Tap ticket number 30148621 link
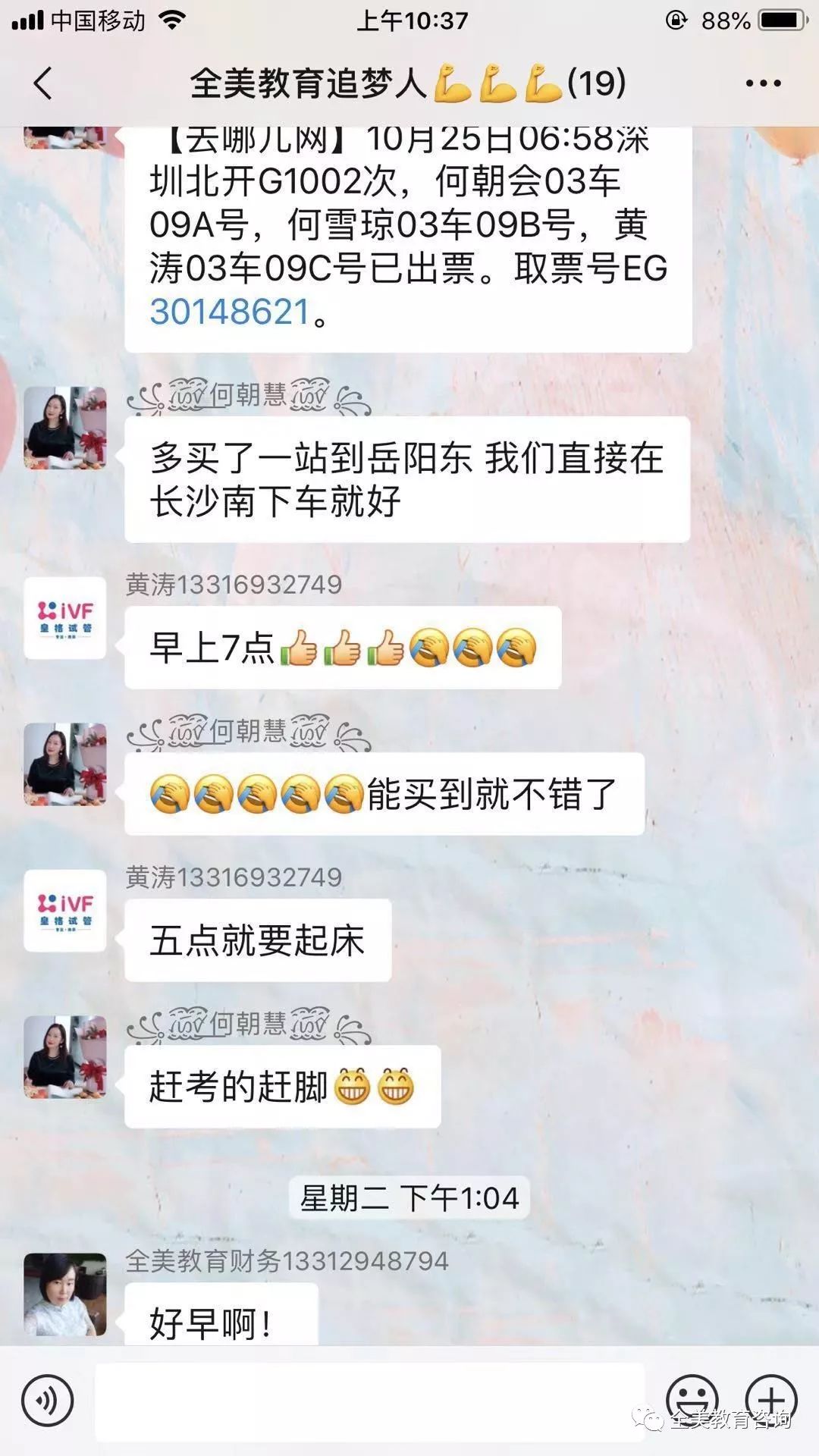819x1456 pixels. (230, 312)
